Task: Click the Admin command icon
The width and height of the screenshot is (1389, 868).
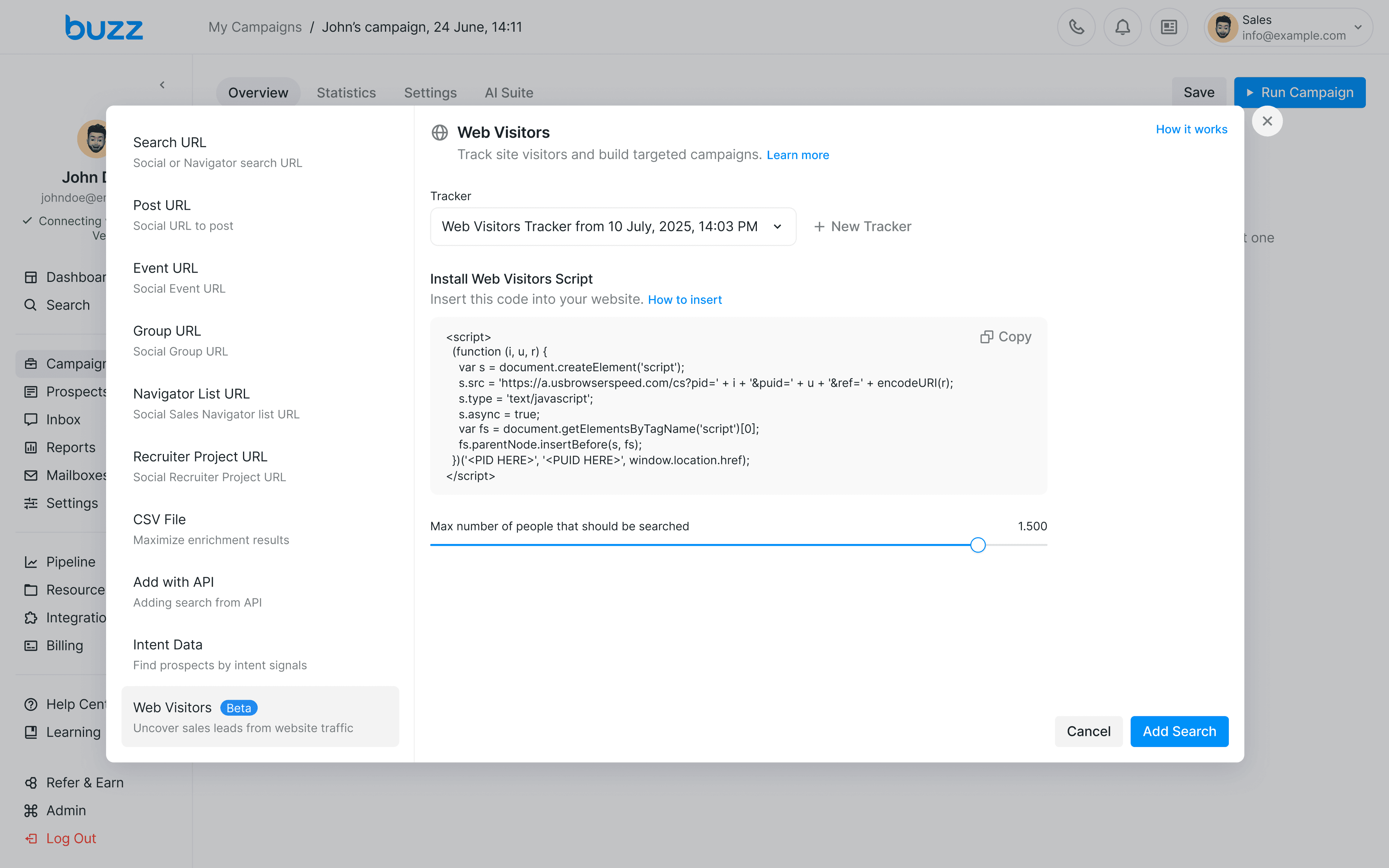Action: click(31, 811)
